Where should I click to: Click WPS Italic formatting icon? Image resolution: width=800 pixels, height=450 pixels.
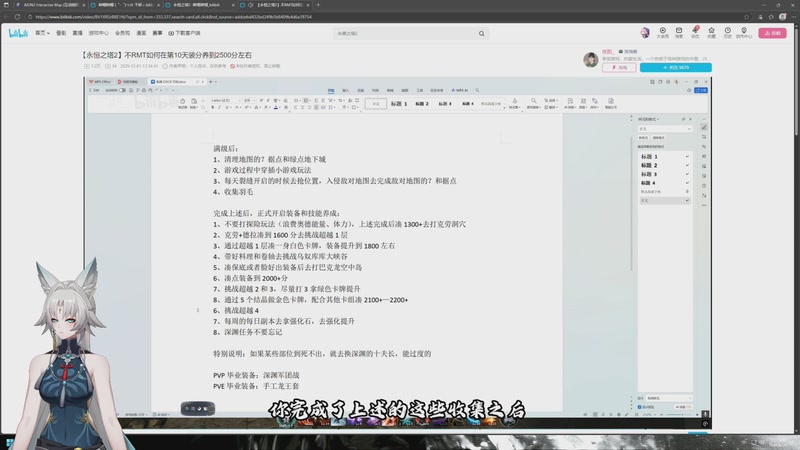[x=219, y=108]
